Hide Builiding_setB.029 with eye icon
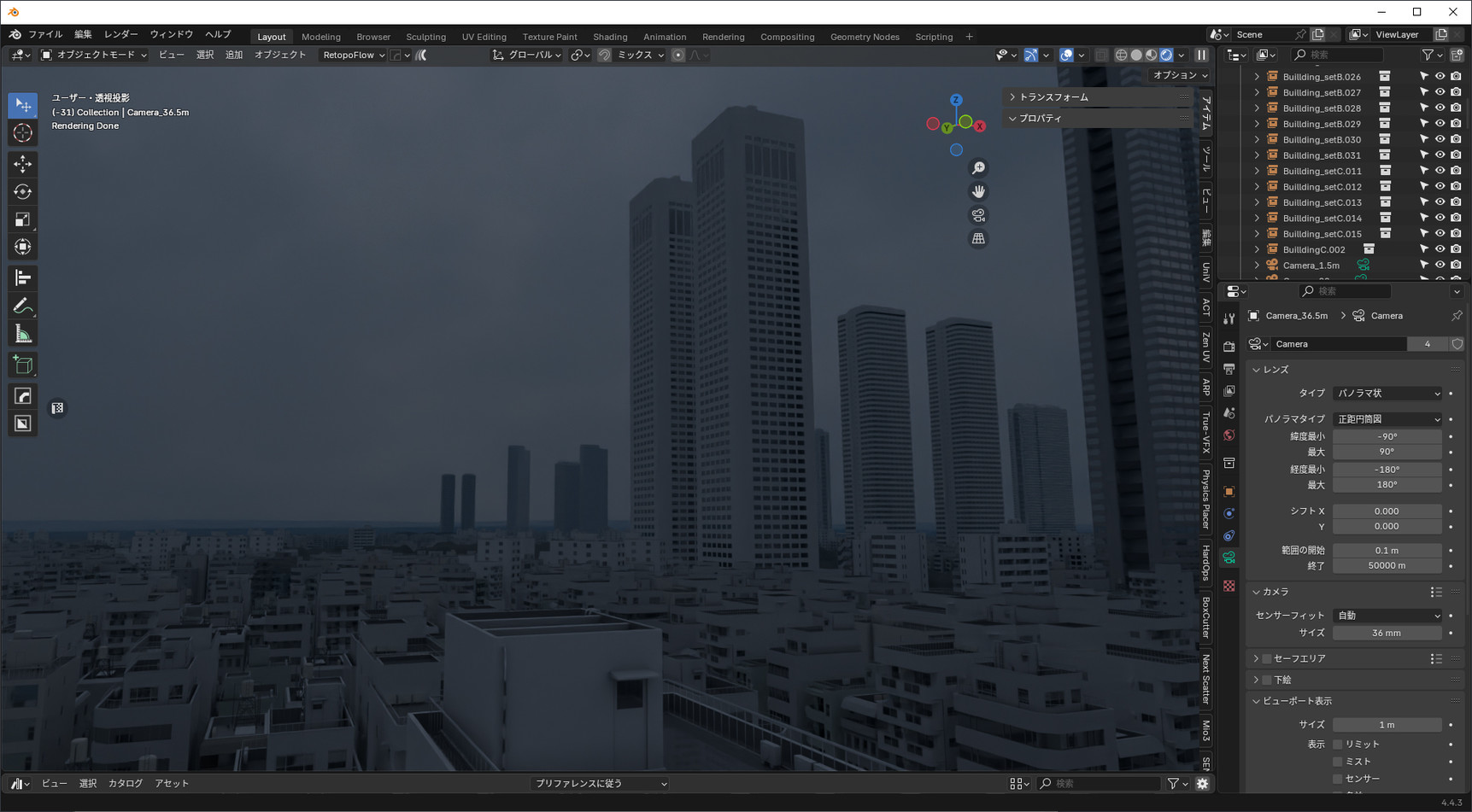Screen dimensions: 1472x812 tap(1440, 124)
